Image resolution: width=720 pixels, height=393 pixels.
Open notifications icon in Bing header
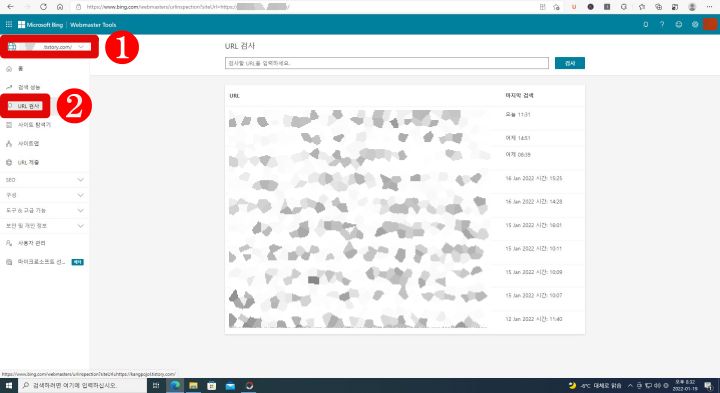646,24
